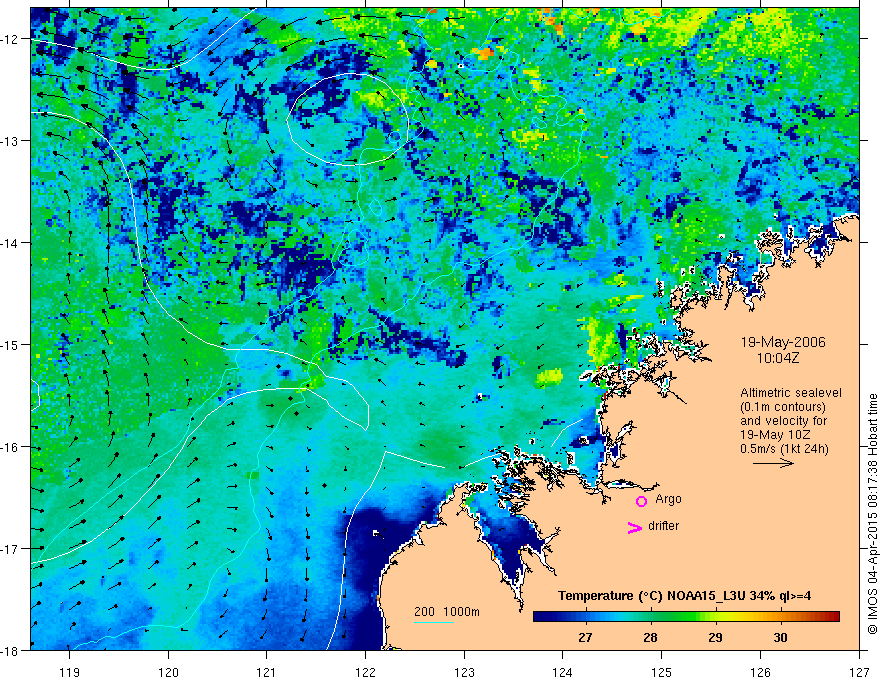Image resolution: width=880 pixels, height=680 pixels.
Task: Click the longitude label 121
Action: pos(267,672)
